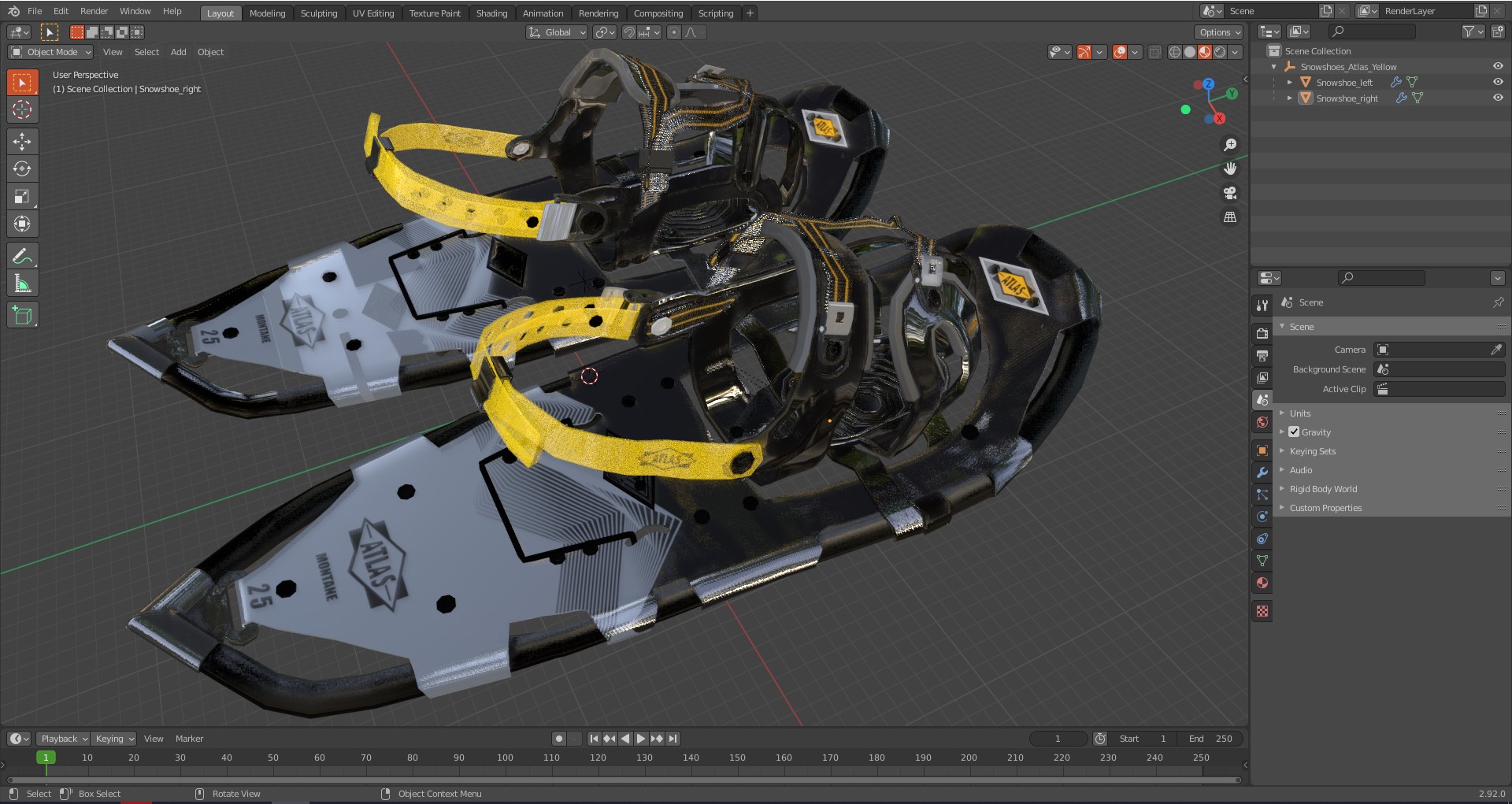
Task: Select the Add Cube tool
Action: pyautogui.click(x=22, y=316)
